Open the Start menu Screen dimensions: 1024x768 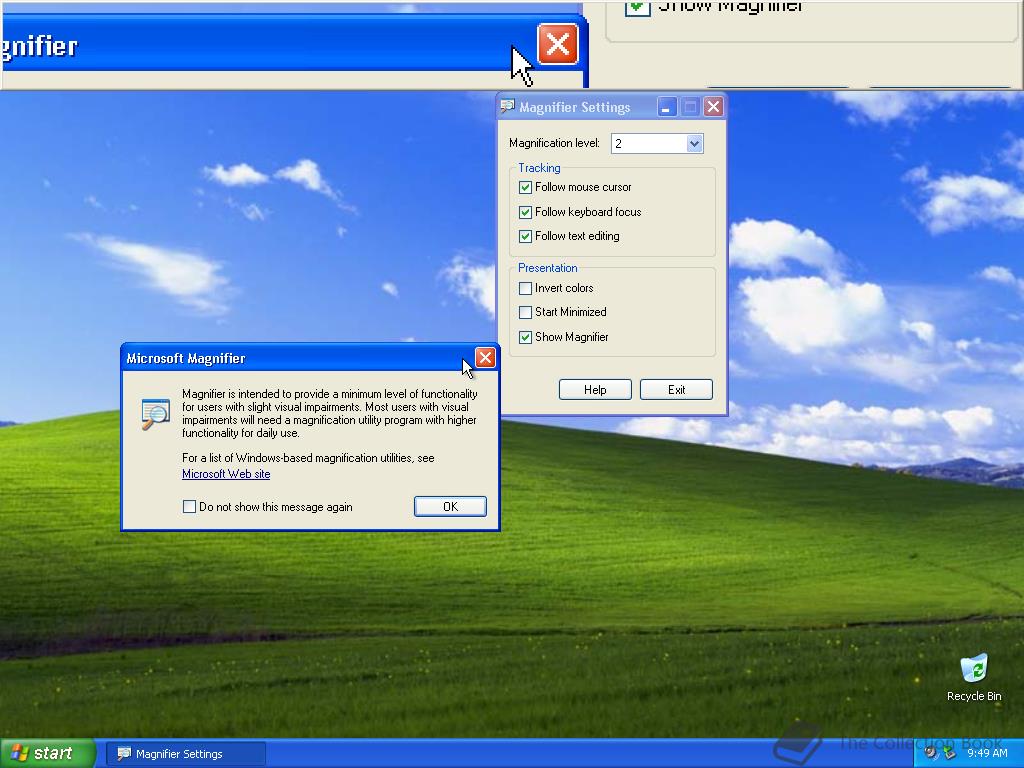(47, 754)
